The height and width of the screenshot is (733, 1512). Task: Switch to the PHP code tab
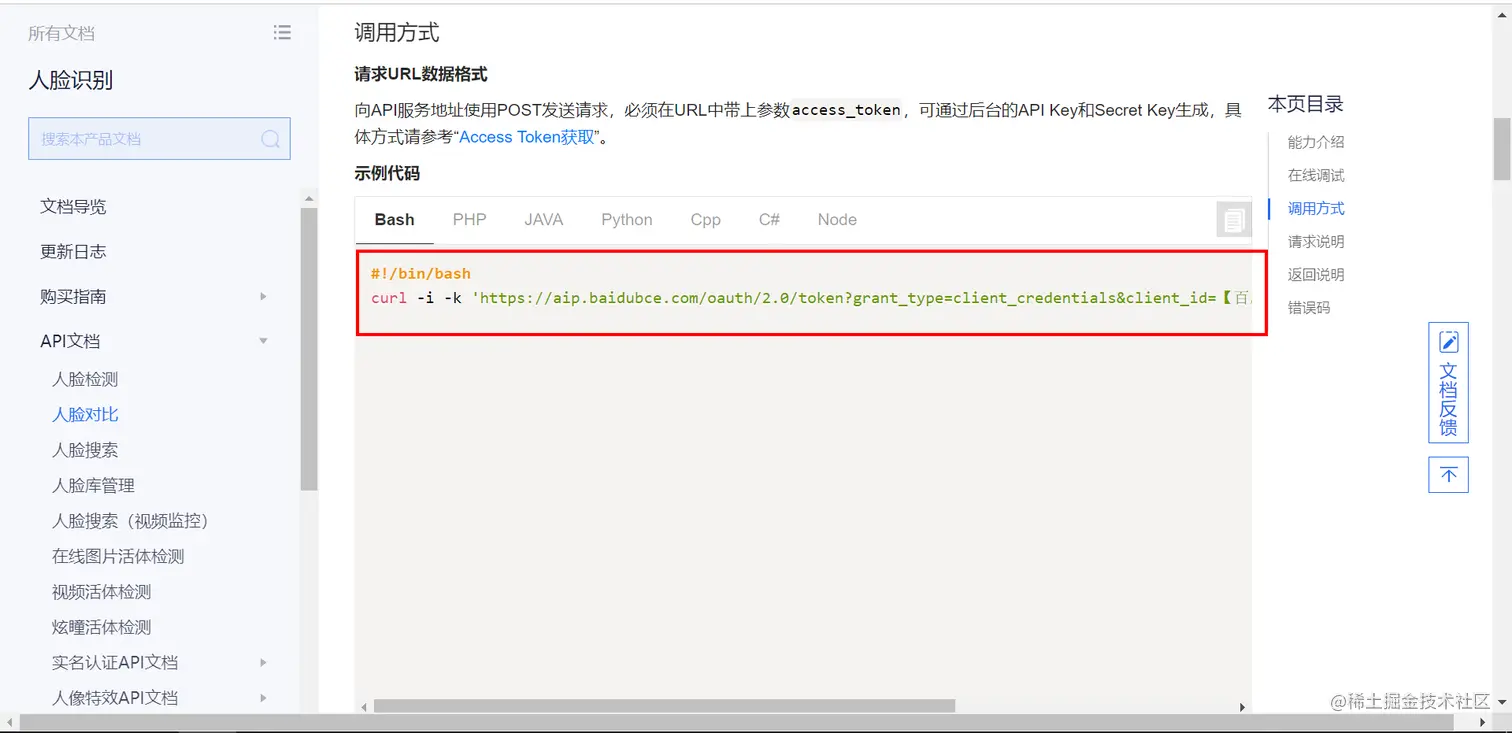(x=469, y=220)
